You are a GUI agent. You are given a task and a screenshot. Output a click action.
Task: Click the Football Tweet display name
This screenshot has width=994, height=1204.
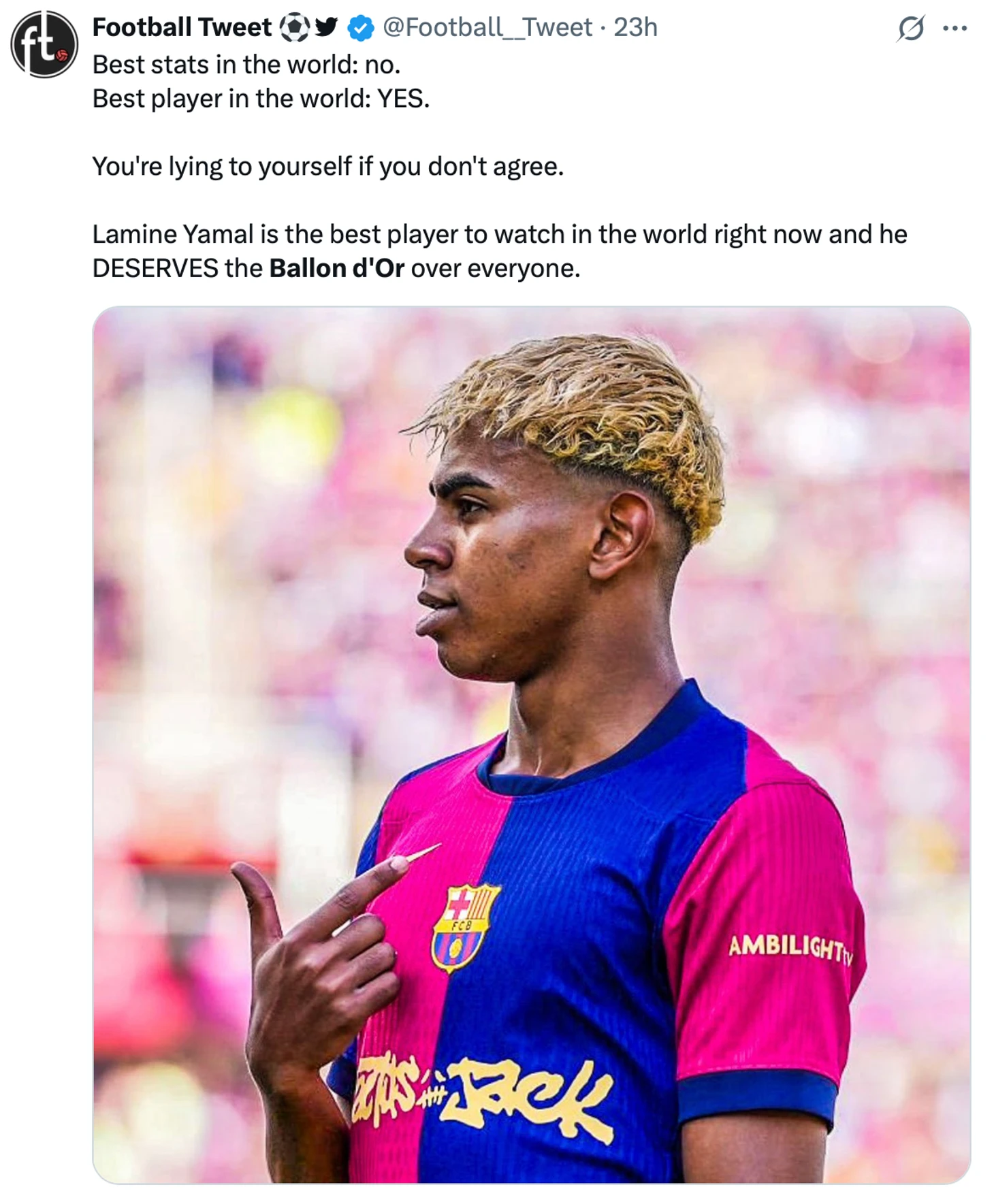click(x=182, y=27)
